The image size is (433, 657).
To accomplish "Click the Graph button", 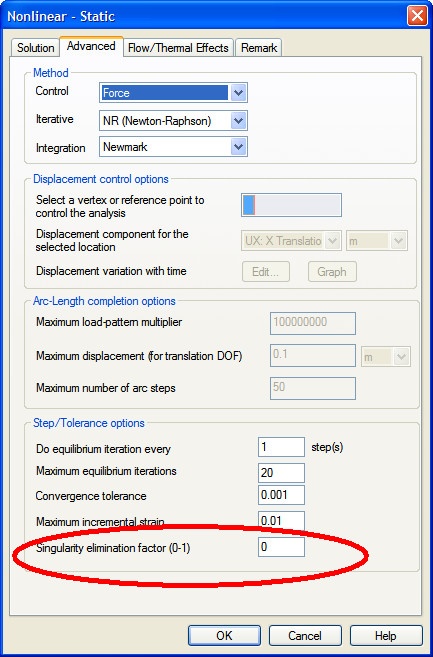I will pos(332,272).
